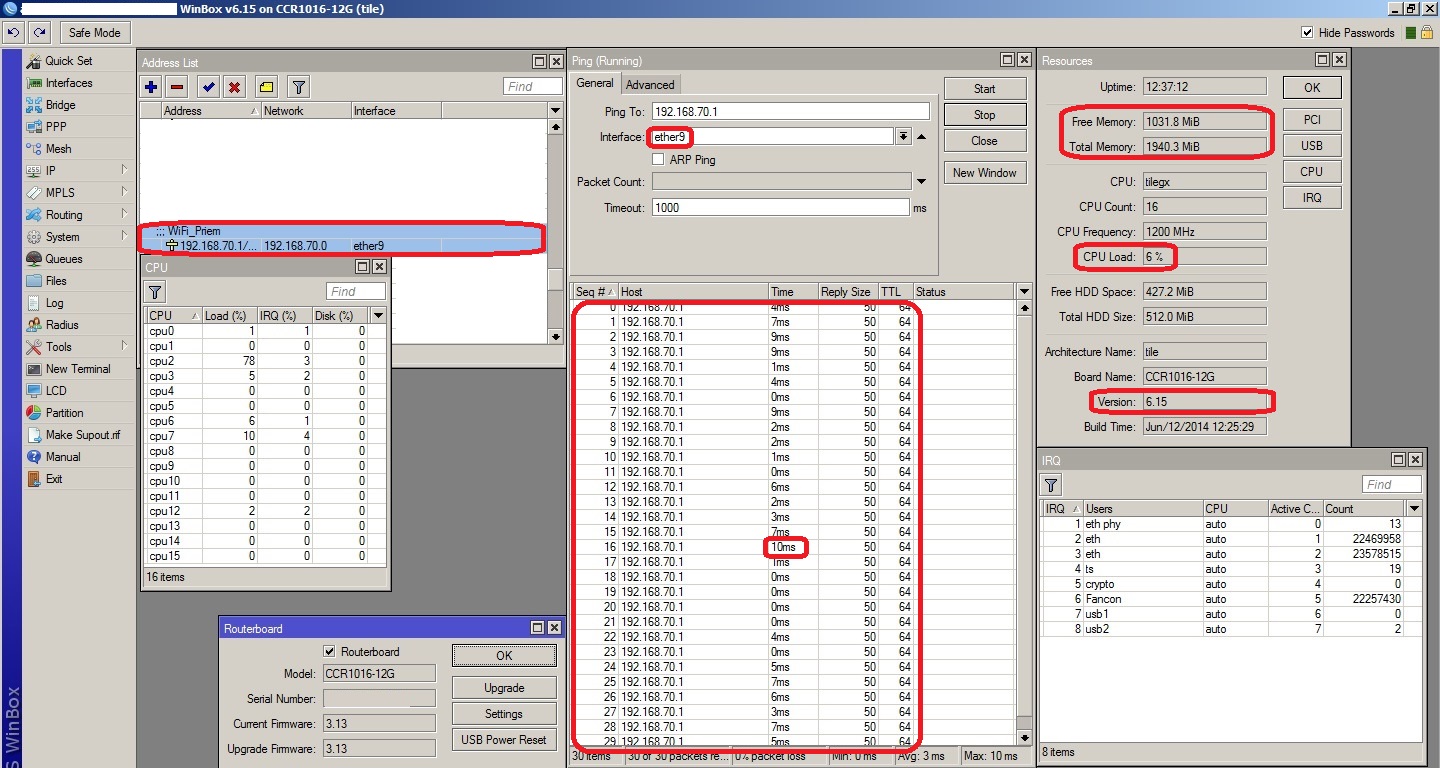Image resolution: width=1440 pixels, height=768 pixels.
Task: Click the Undo arrow in top toolbar
Action: [14, 33]
